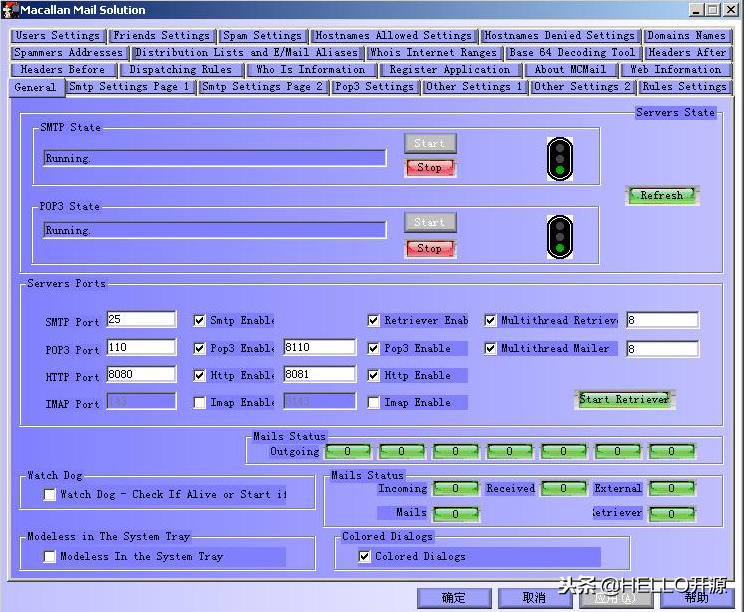Toggle the Multithread Mailer checkbox

coord(490,349)
